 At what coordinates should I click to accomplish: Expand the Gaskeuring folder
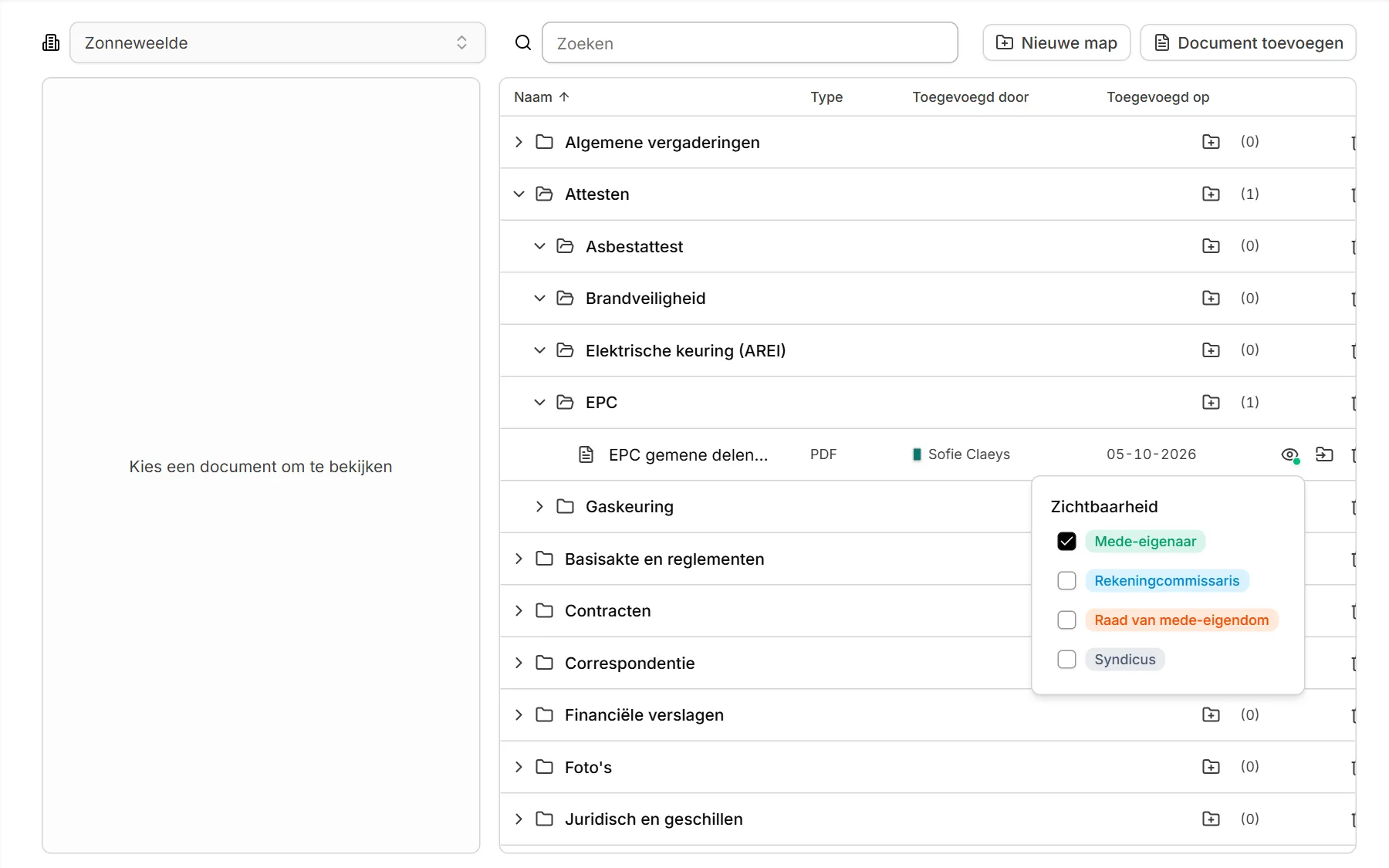[x=539, y=506]
